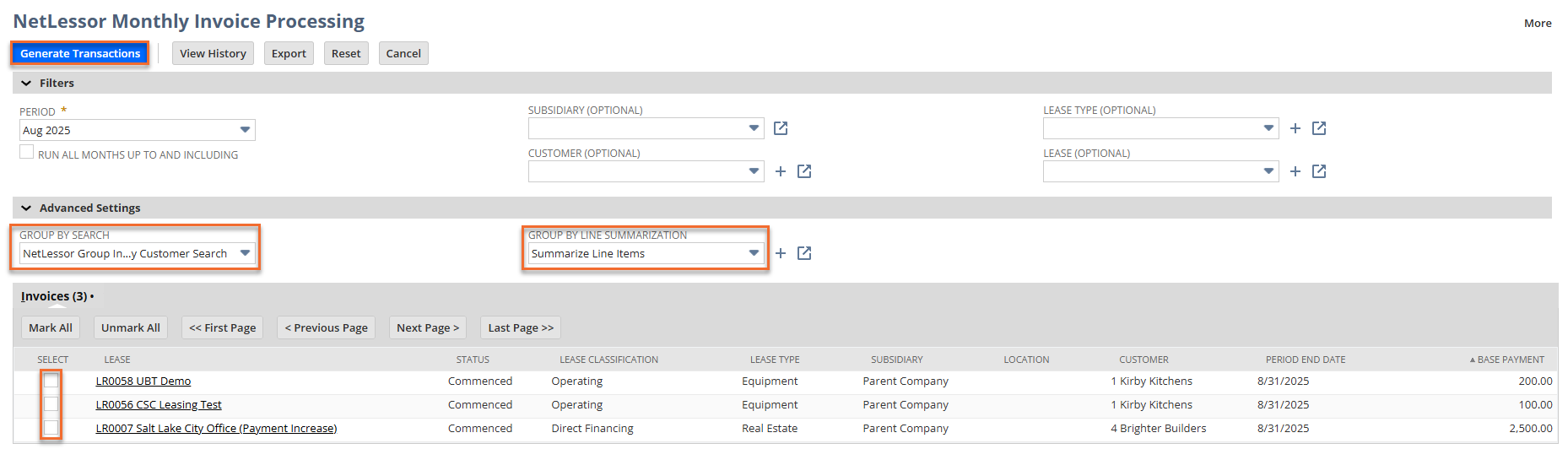The height and width of the screenshot is (449, 1568).
Task: Open the Period dropdown showing Aug 2025
Action: click(x=138, y=130)
